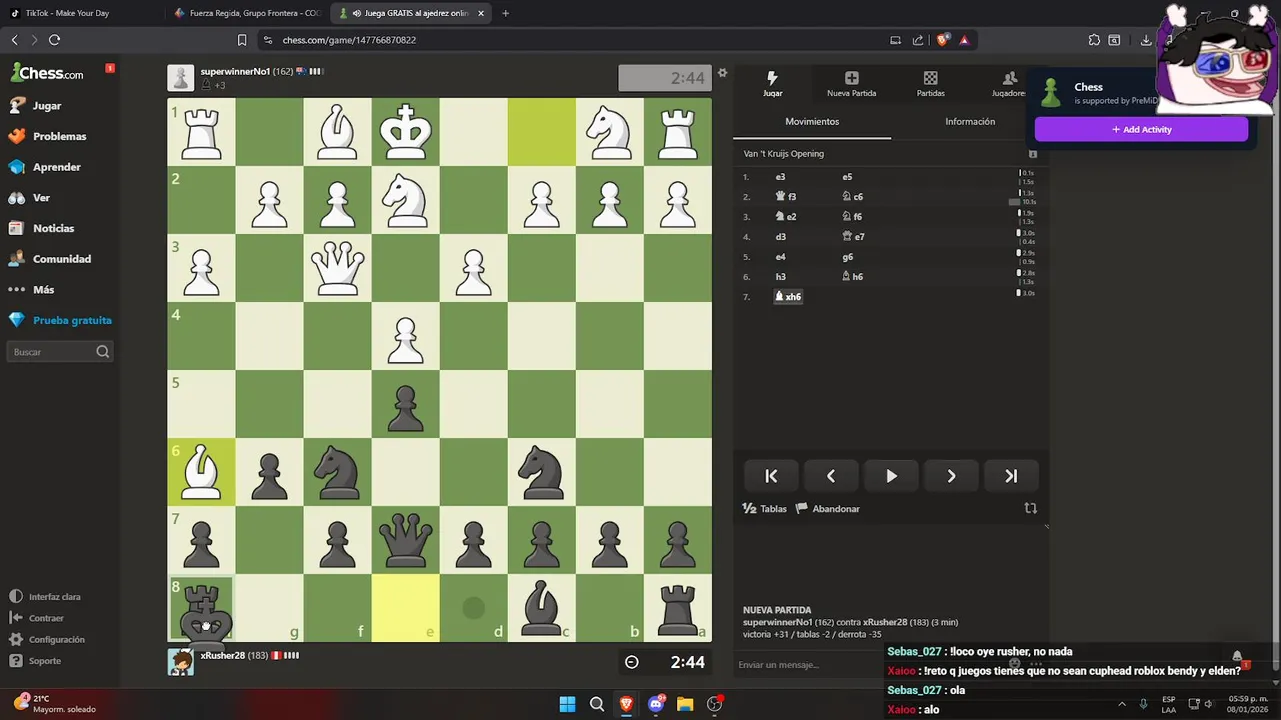Go forward one move

tap(951, 476)
